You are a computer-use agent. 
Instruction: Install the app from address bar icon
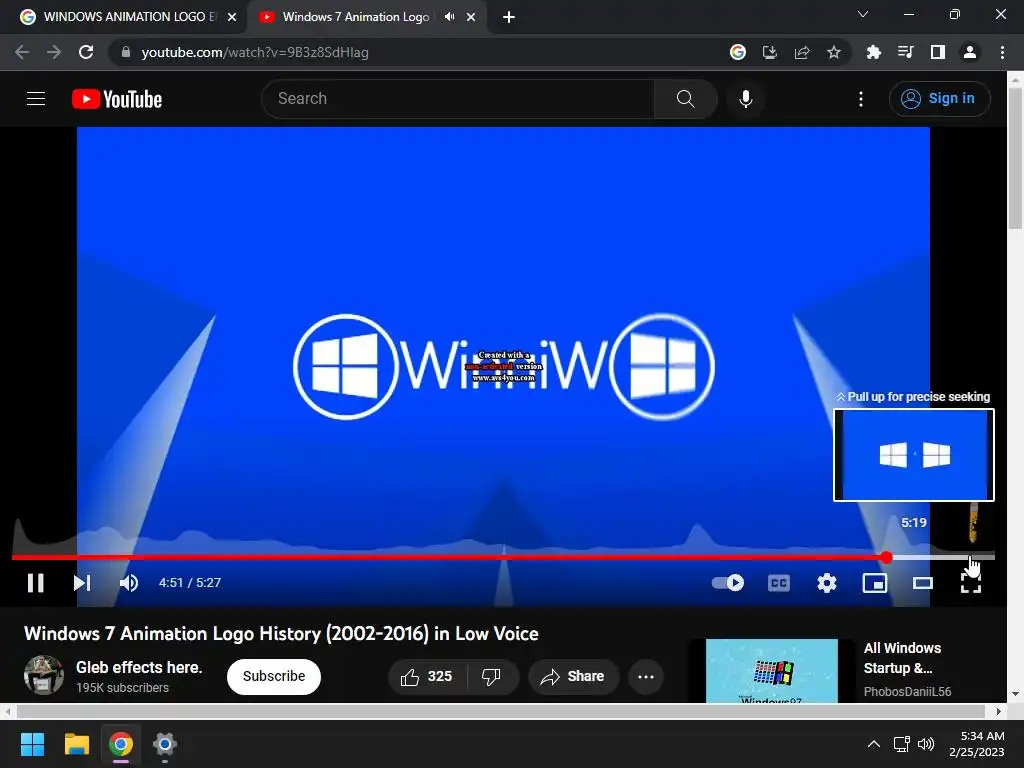[x=770, y=52]
